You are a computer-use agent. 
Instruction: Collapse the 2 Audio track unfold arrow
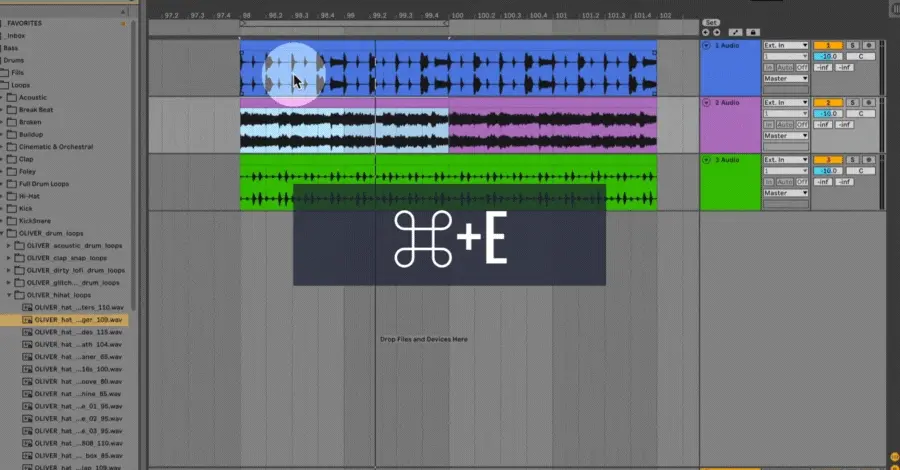(707, 103)
